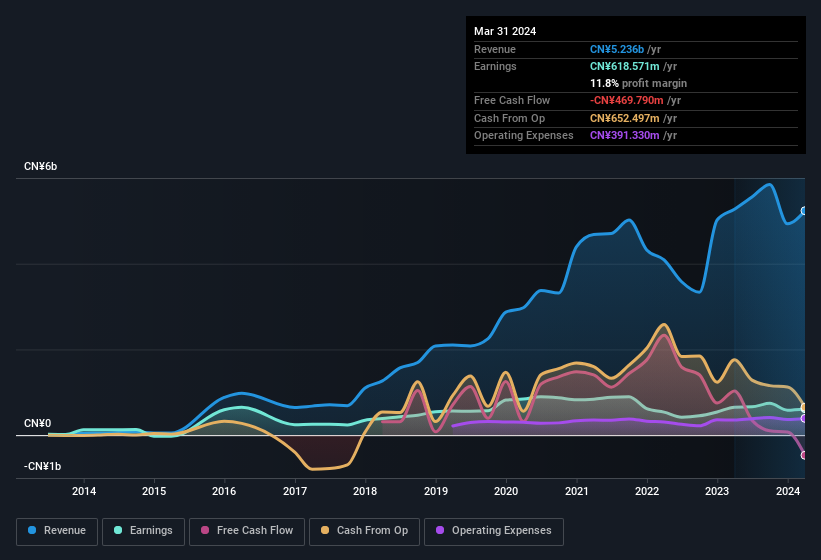This screenshot has width=821, height=560.
Task: Toggle the Earnings legend button
Action: [x=143, y=531]
